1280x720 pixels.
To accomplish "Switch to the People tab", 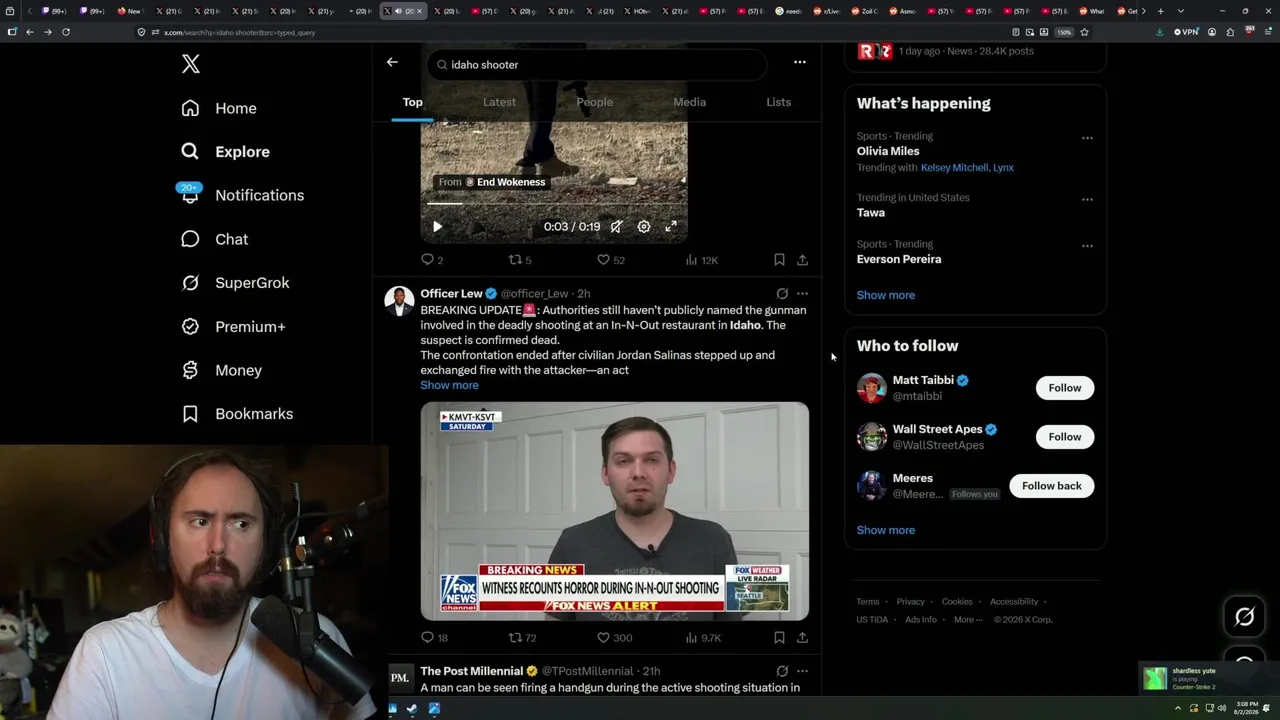I will coord(594,102).
